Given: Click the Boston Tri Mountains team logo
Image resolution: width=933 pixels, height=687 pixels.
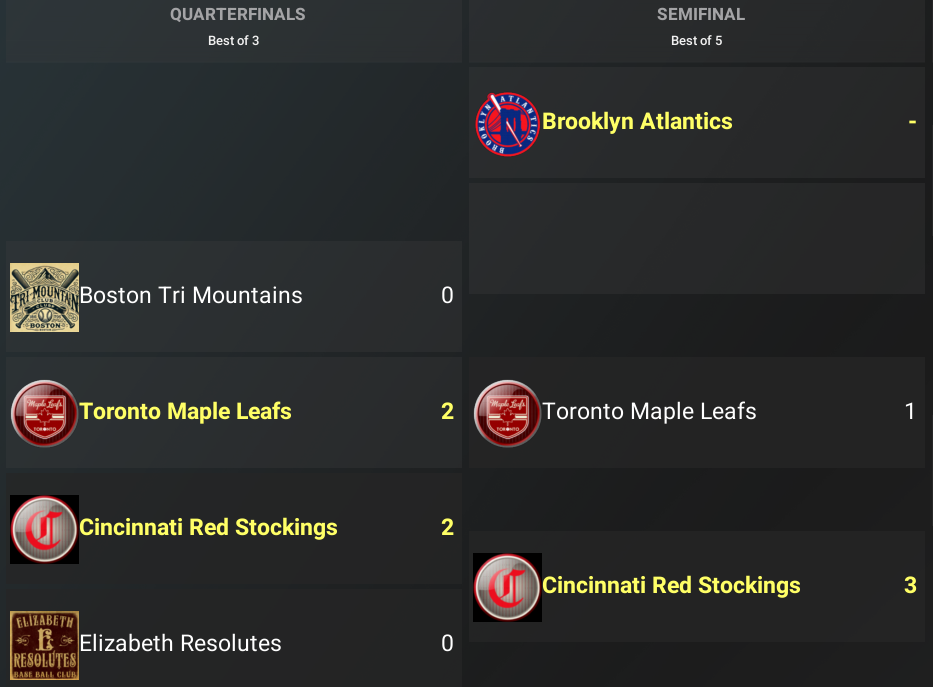Looking at the screenshot, I should point(44,295).
